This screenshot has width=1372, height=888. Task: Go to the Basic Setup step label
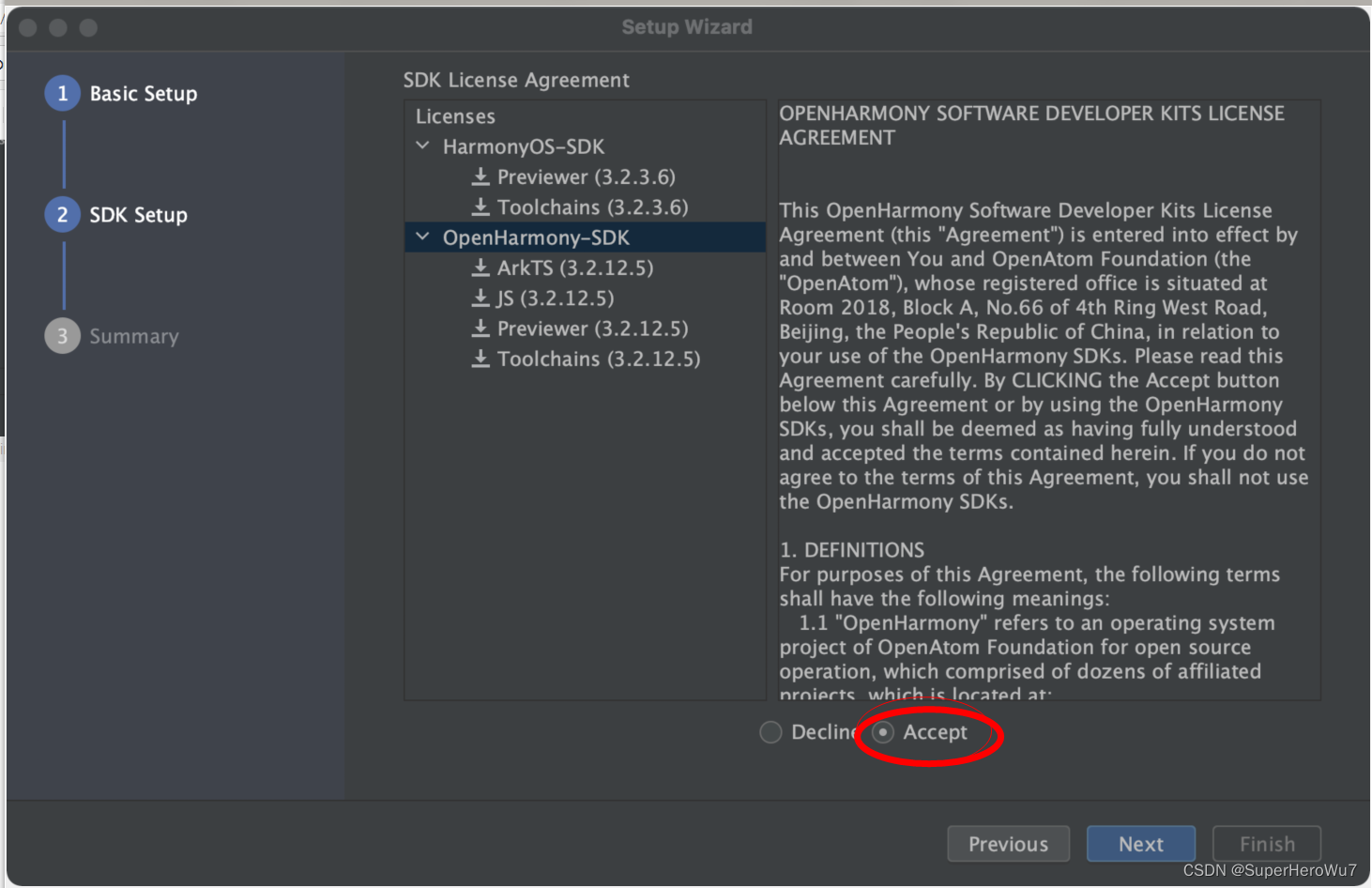144,94
